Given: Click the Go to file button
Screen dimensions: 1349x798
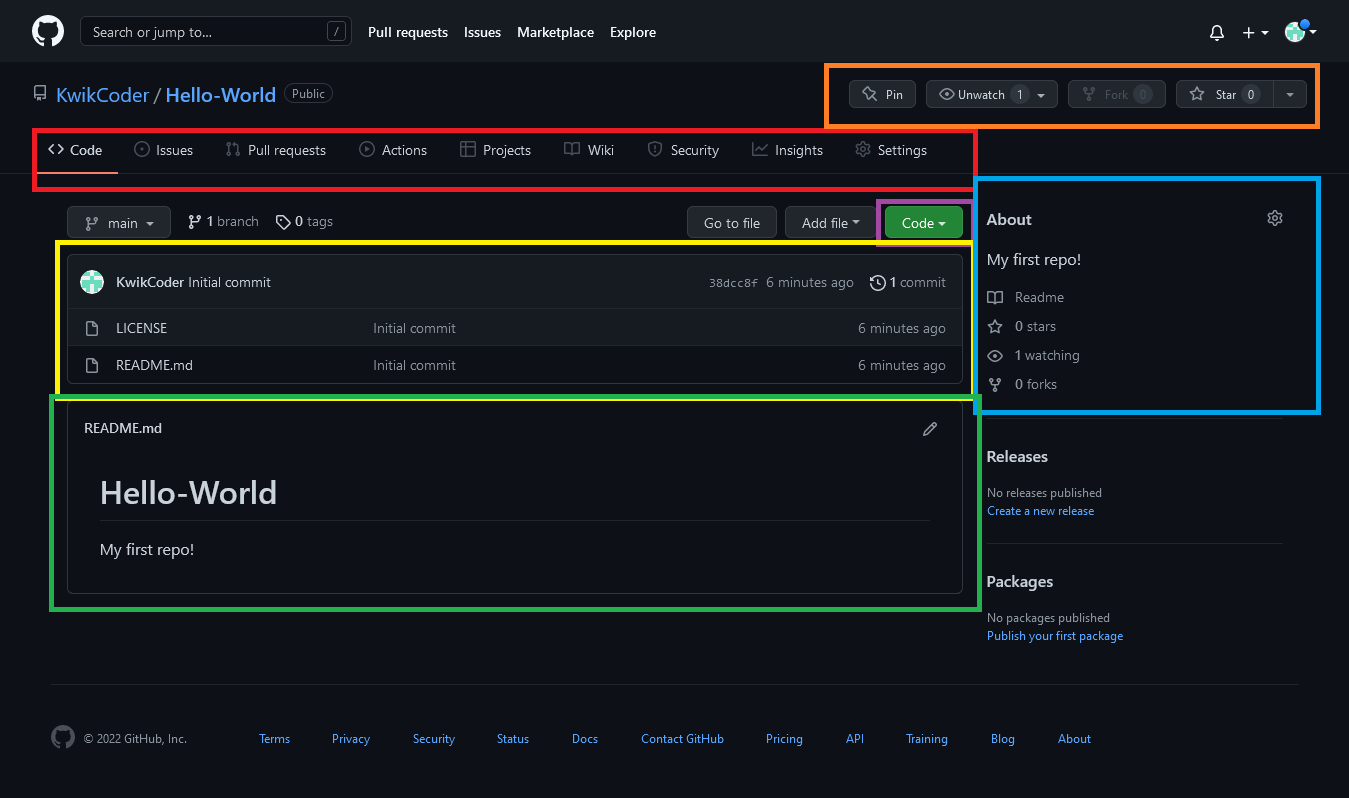Looking at the screenshot, I should pyautogui.click(x=732, y=222).
